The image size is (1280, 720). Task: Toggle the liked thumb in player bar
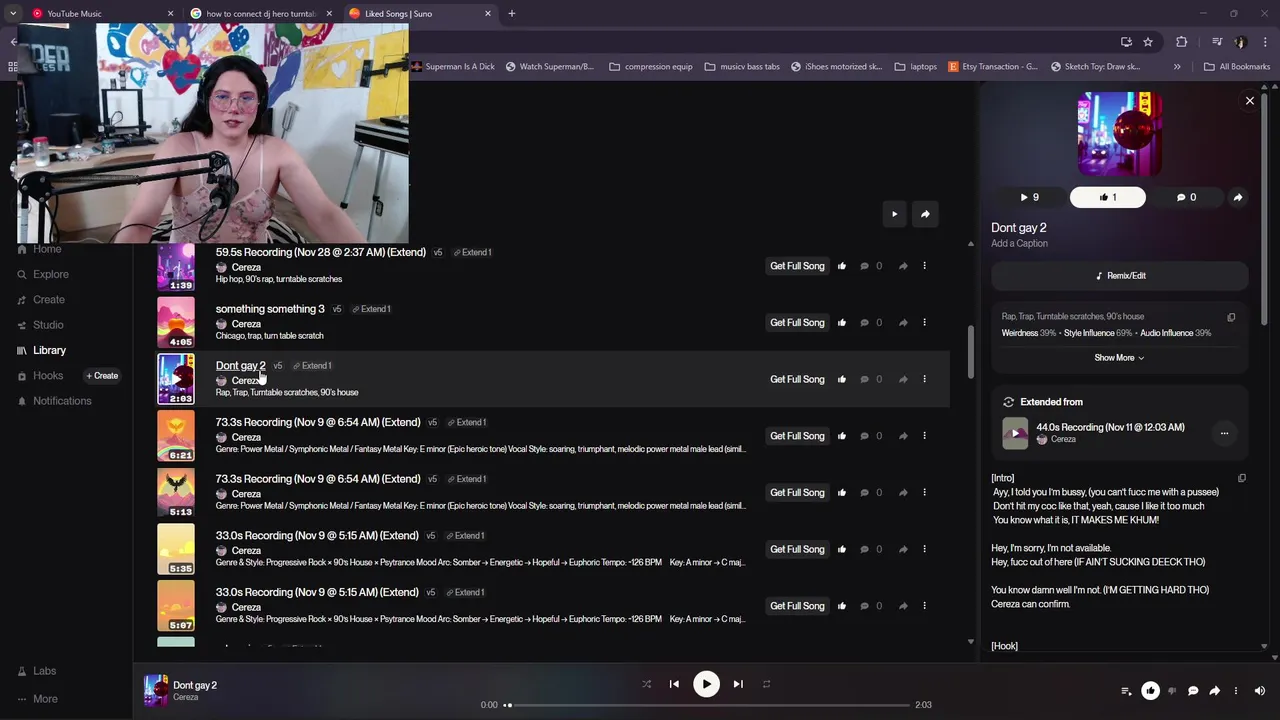pyautogui.click(x=1150, y=691)
